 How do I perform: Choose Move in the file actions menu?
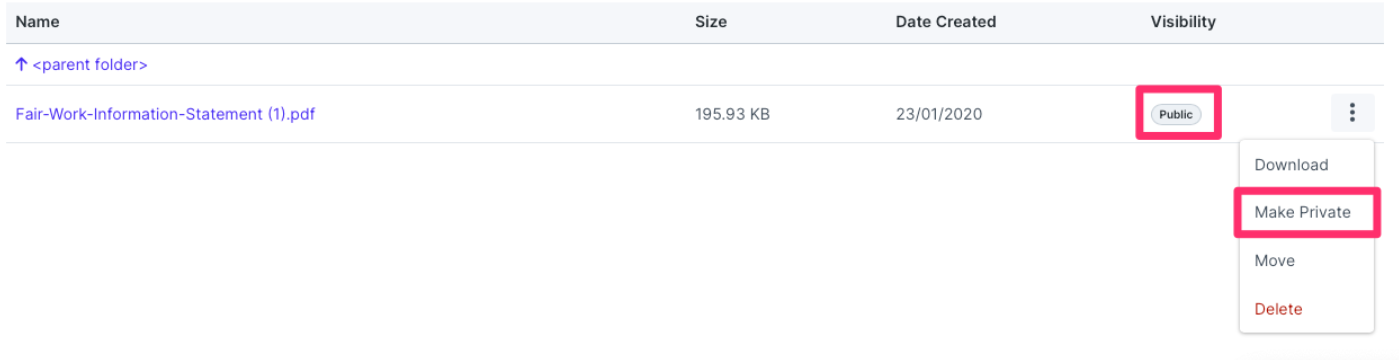click(1274, 261)
